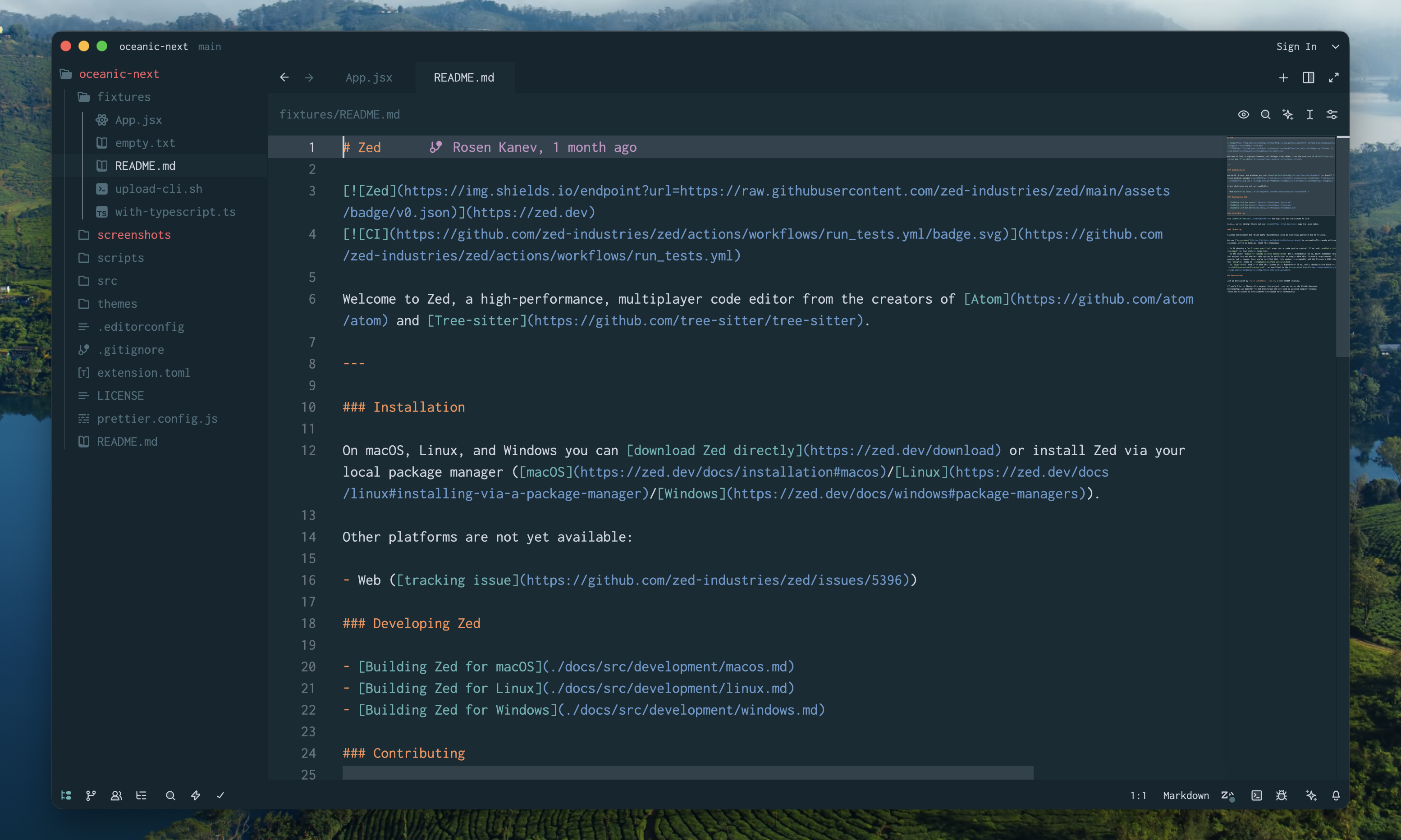Select the README.md tab
This screenshot has height=840, width=1401.
click(464, 78)
